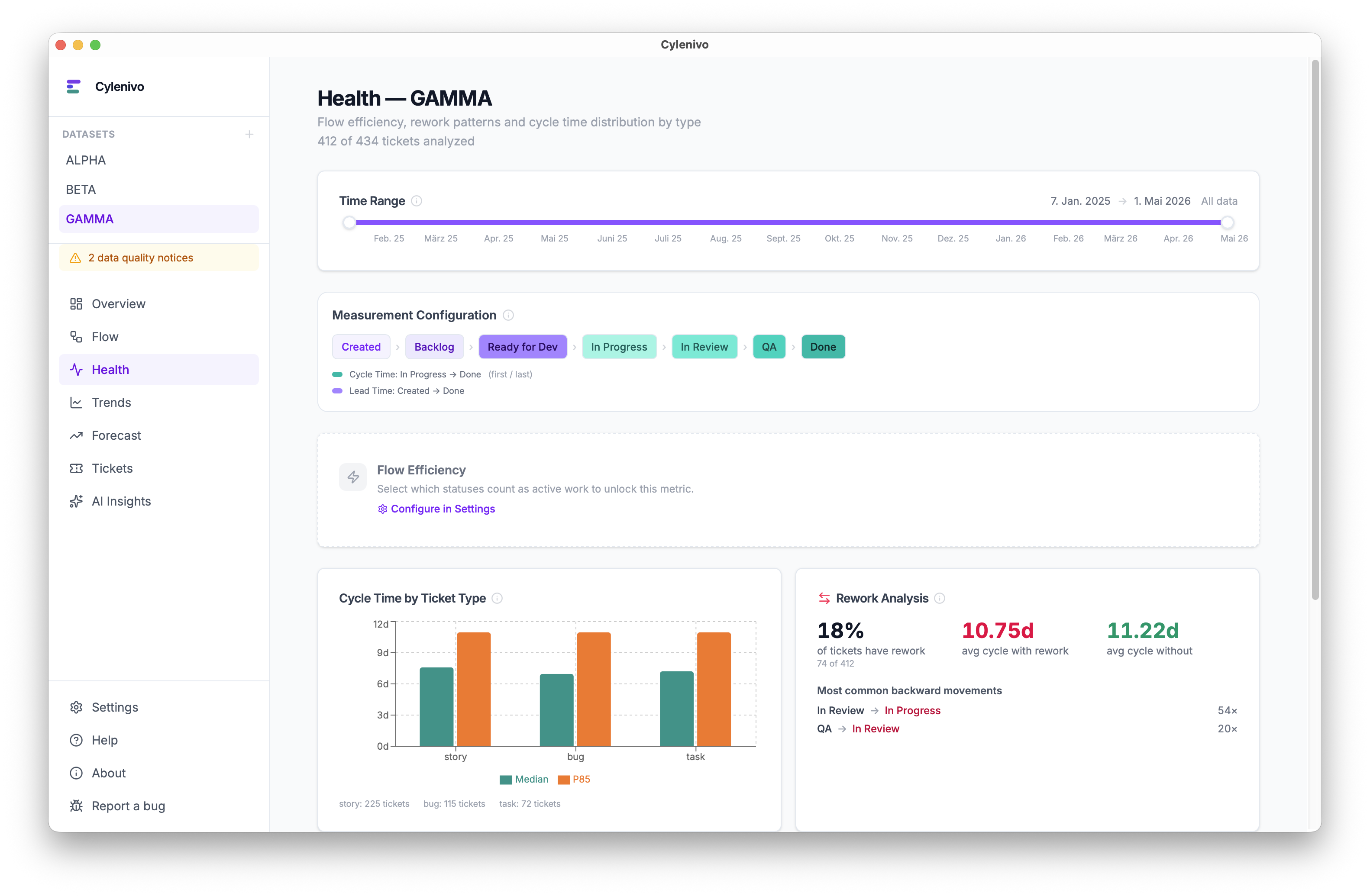1370x896 pixels.
Task: Go to the Forecast section
Action: click(116, 435)
